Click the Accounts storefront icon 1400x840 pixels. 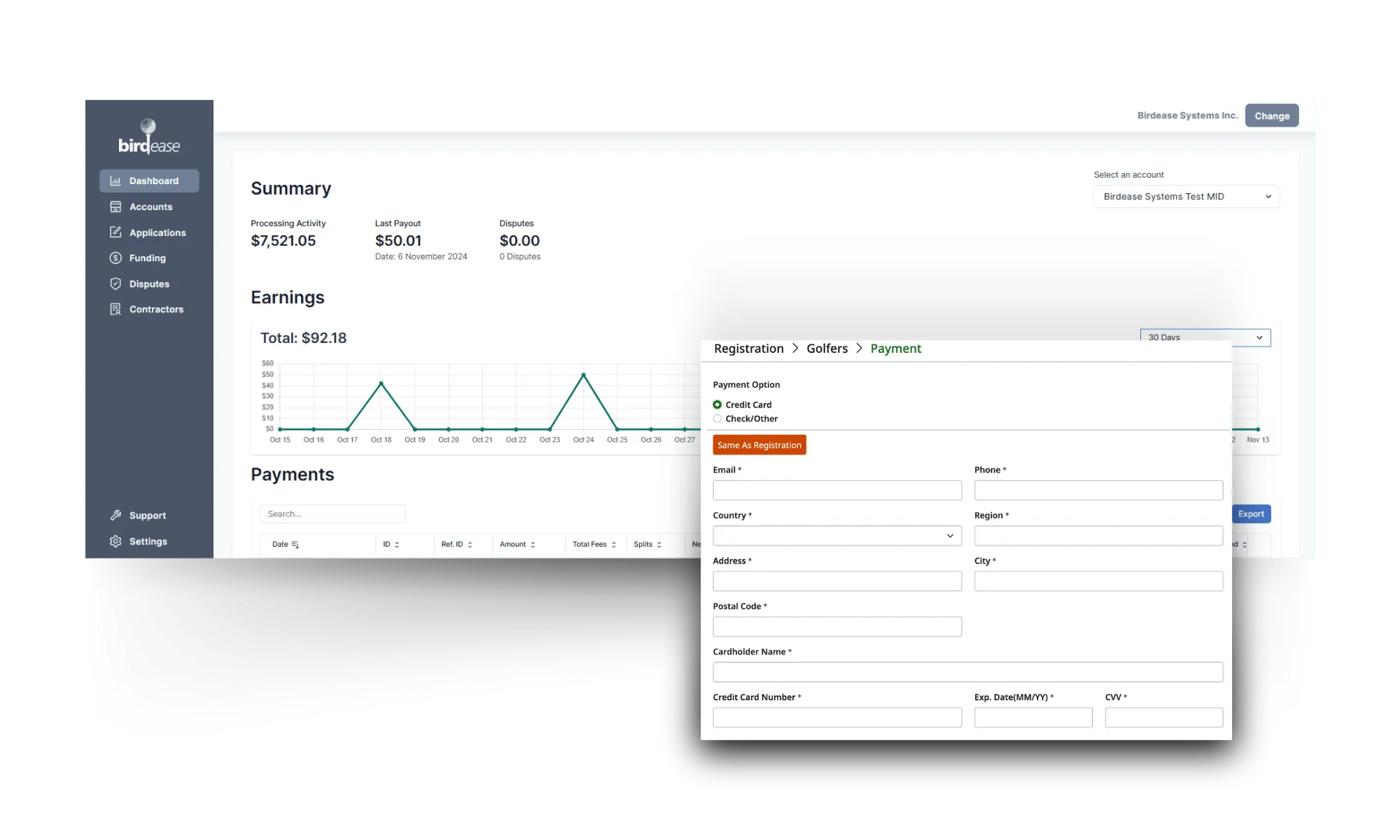tap(115, 206)
